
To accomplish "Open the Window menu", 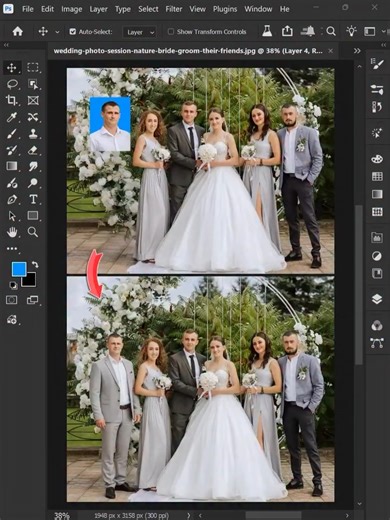I will (x=258, y=9).
